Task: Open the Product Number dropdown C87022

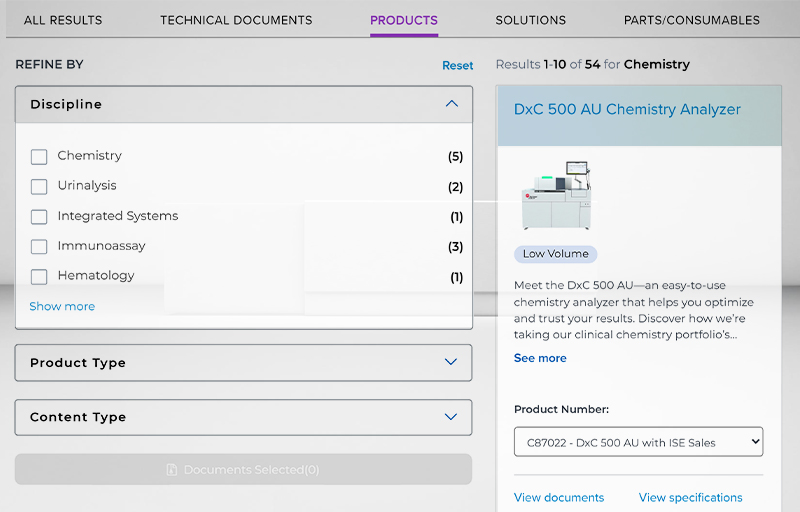Action: (x=638, y=442)
